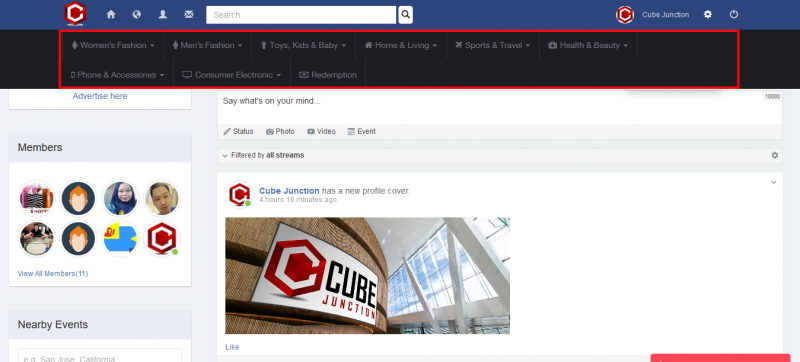Image resolution: width=800 pixels, height=362 pixels.
Task: Click the Search input field
Action: pyautogui.click(x=301, y=15)
